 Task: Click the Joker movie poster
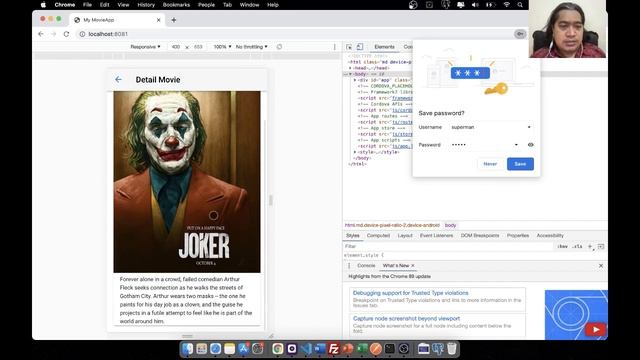187,182
